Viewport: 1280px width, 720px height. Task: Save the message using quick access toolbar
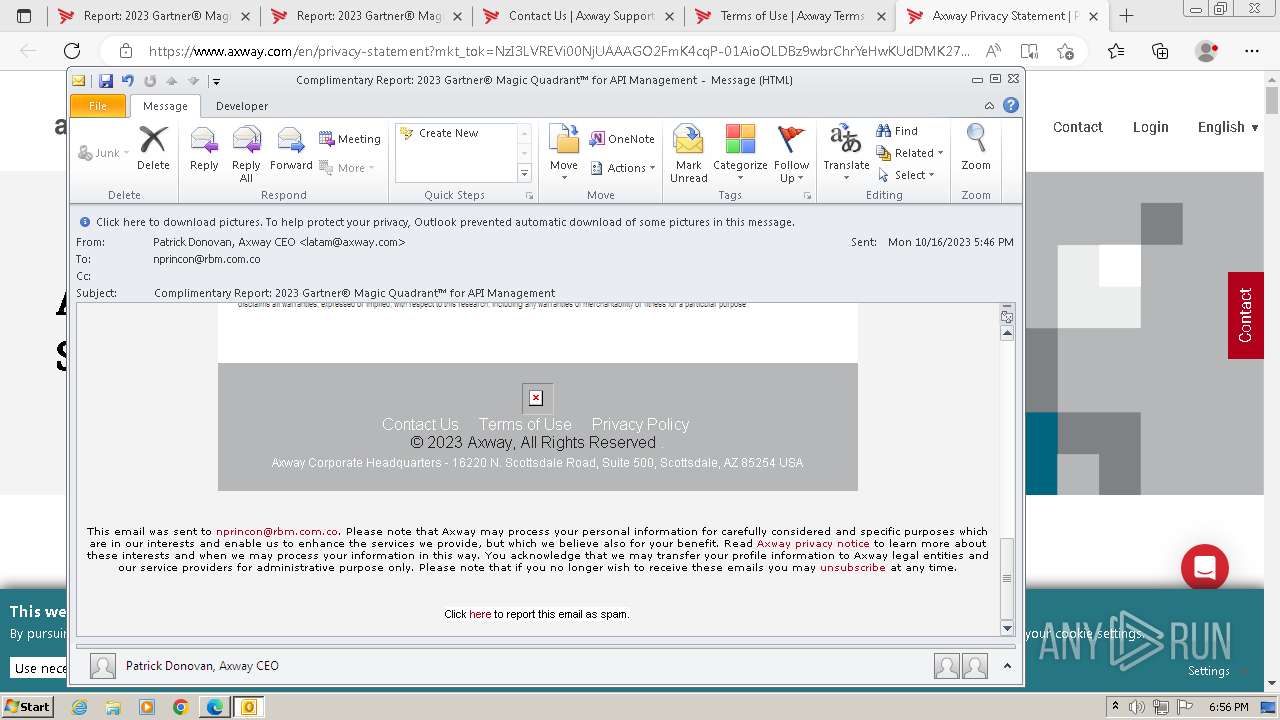[105, 81]
